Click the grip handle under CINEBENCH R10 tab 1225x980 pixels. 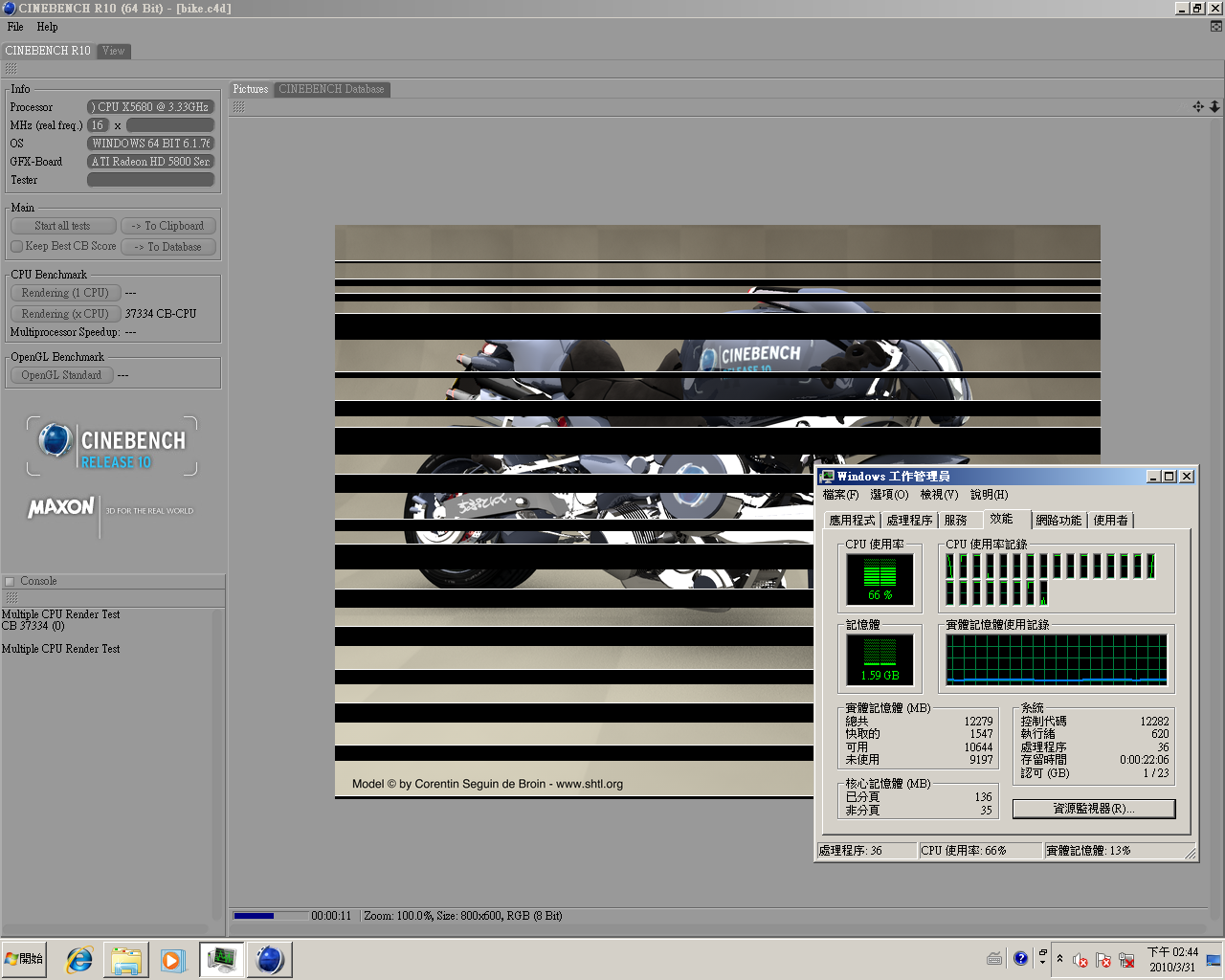[11, 69]
